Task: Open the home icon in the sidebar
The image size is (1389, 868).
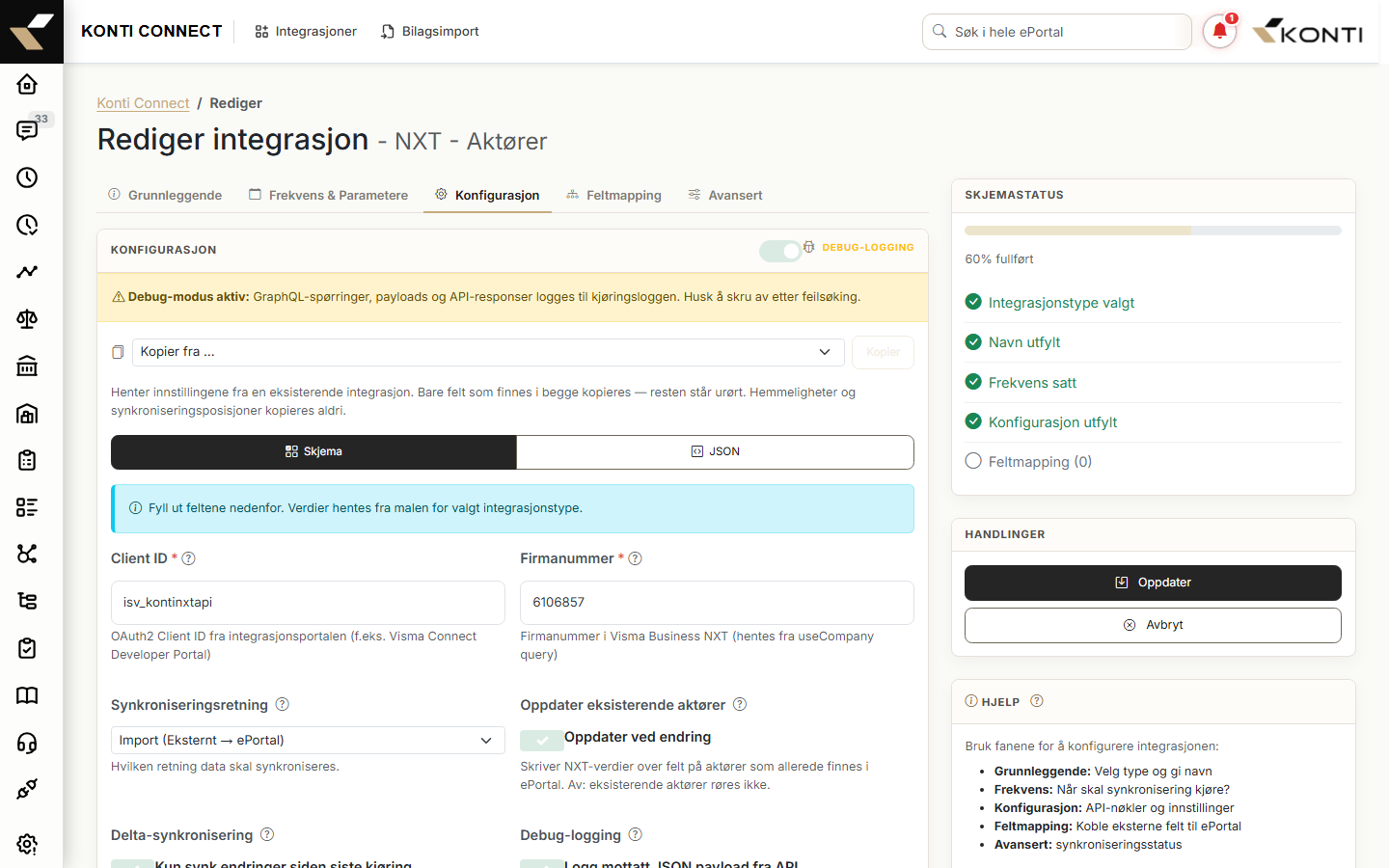Action: (27, 84)
